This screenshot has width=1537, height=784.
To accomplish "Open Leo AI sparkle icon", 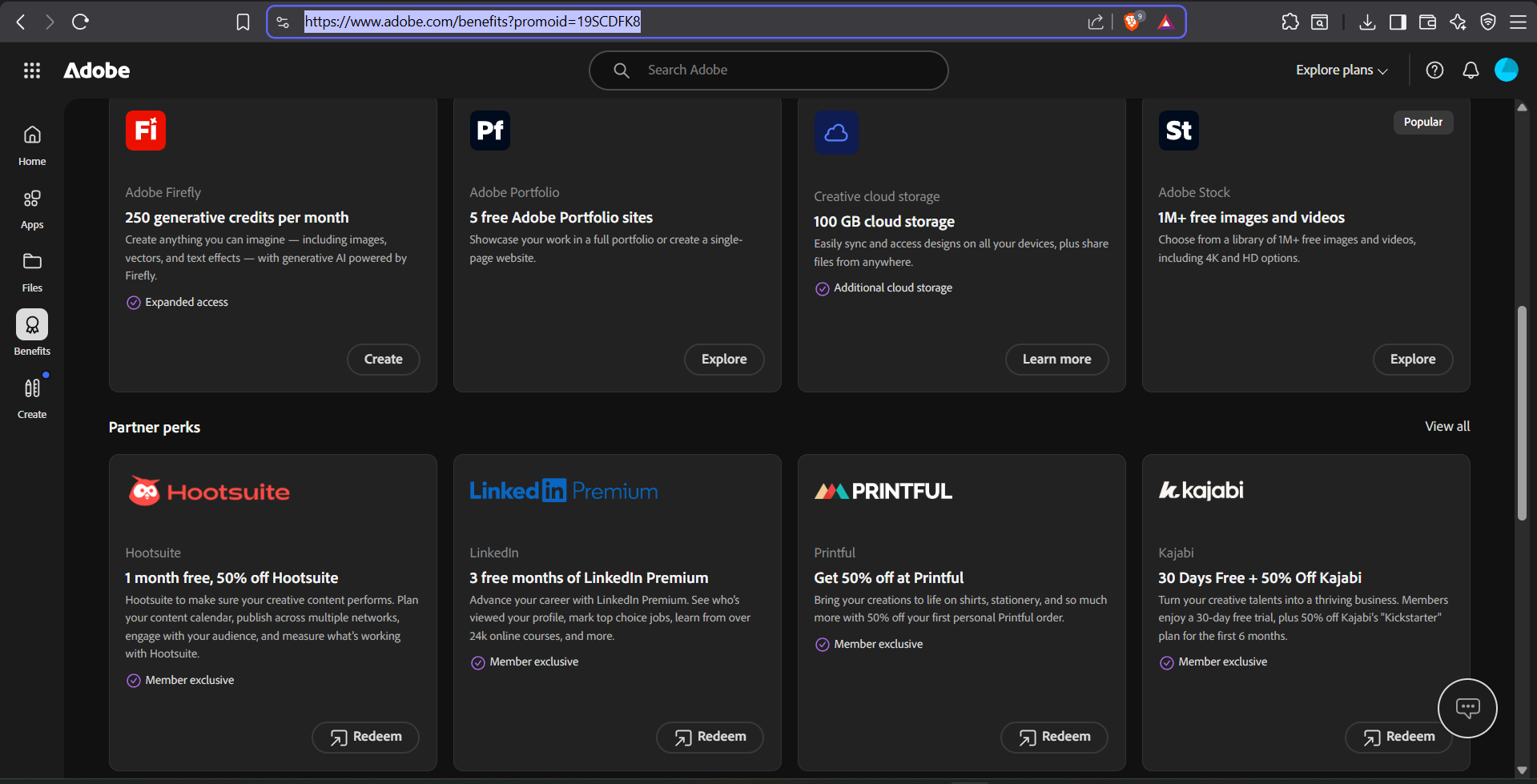I will [x=1458, y=22].
